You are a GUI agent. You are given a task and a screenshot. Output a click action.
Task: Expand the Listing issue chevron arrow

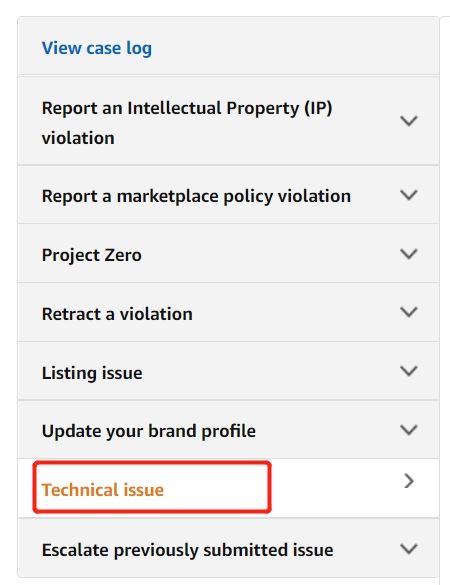[x=409, y=371]
